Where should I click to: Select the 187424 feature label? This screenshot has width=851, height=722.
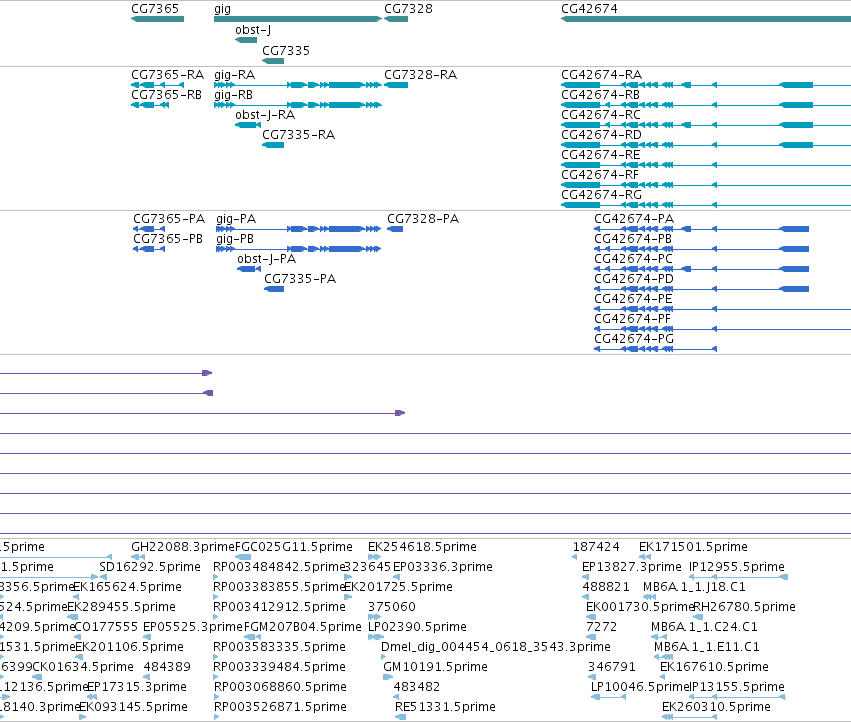pyautogui.click(x=596, y=547)
